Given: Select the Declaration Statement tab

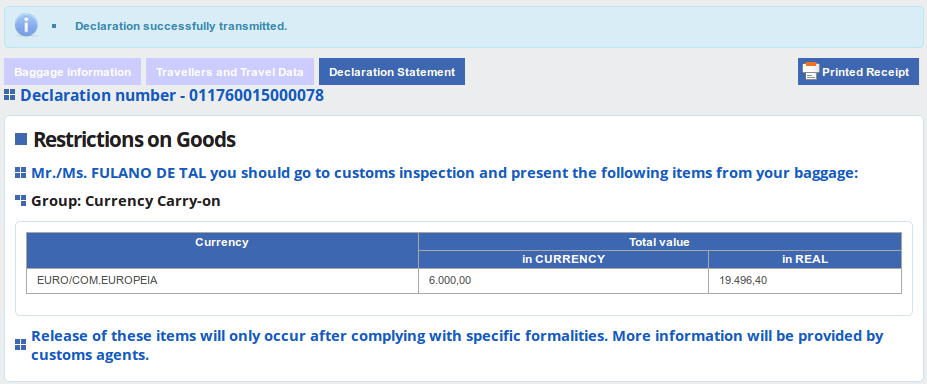Looking at the screenshot, I should (392, 71).
